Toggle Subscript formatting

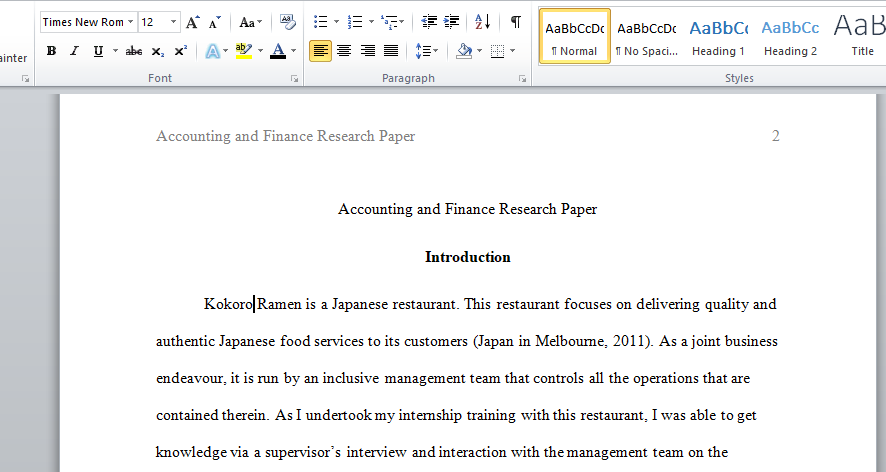158,51
